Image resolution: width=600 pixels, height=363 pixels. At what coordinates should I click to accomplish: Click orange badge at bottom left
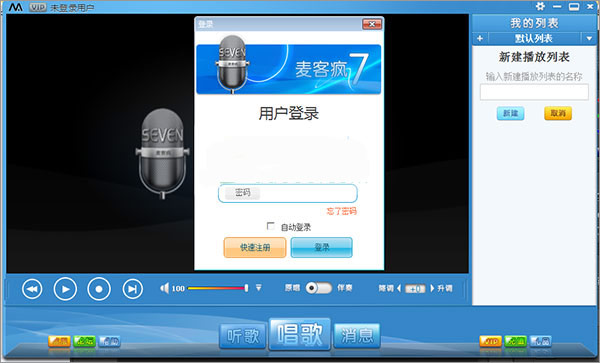[59, 341]
